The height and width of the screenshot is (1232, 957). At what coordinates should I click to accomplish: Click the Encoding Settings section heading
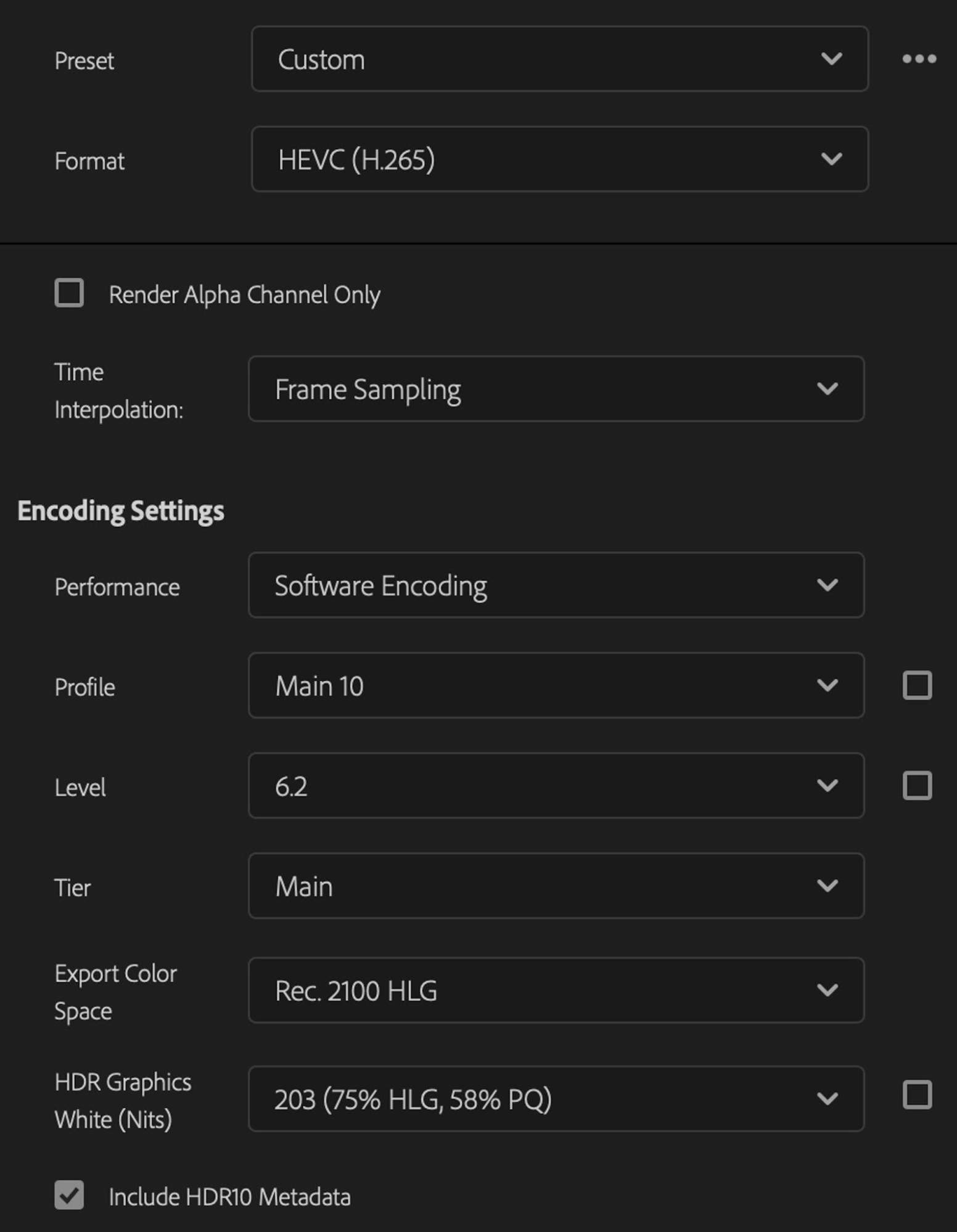pos(121,512)
